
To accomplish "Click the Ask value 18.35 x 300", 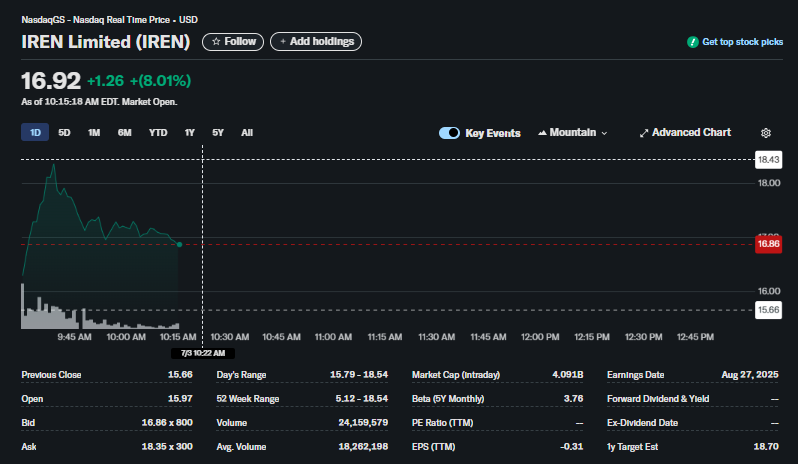I will (167, 447).
